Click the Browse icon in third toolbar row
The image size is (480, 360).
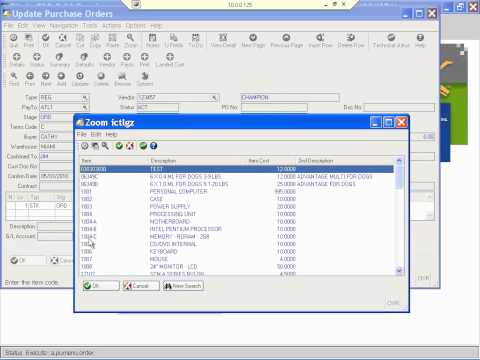(x=122, y=76)
